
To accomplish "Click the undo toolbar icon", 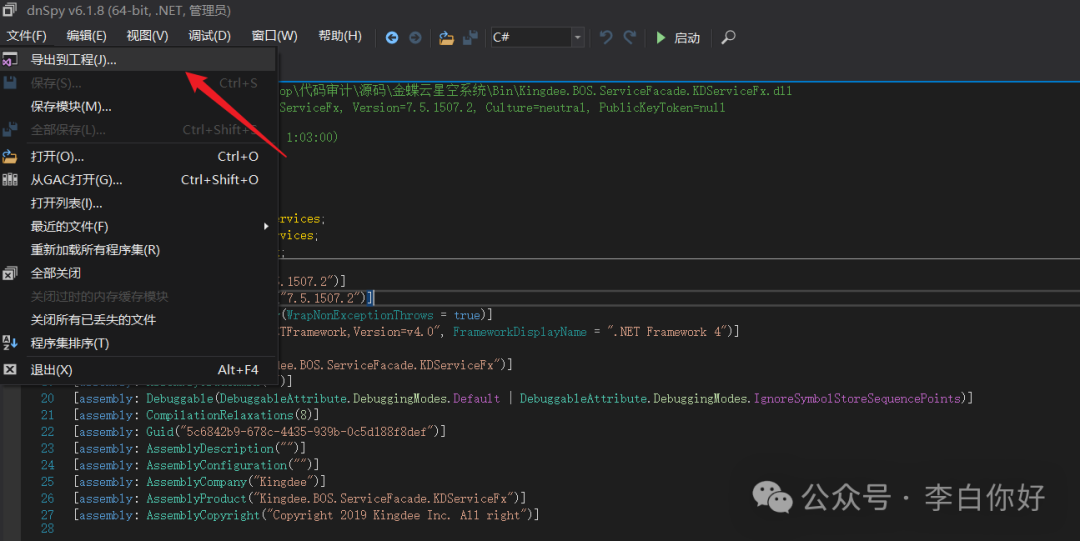I will click(605, 37).
